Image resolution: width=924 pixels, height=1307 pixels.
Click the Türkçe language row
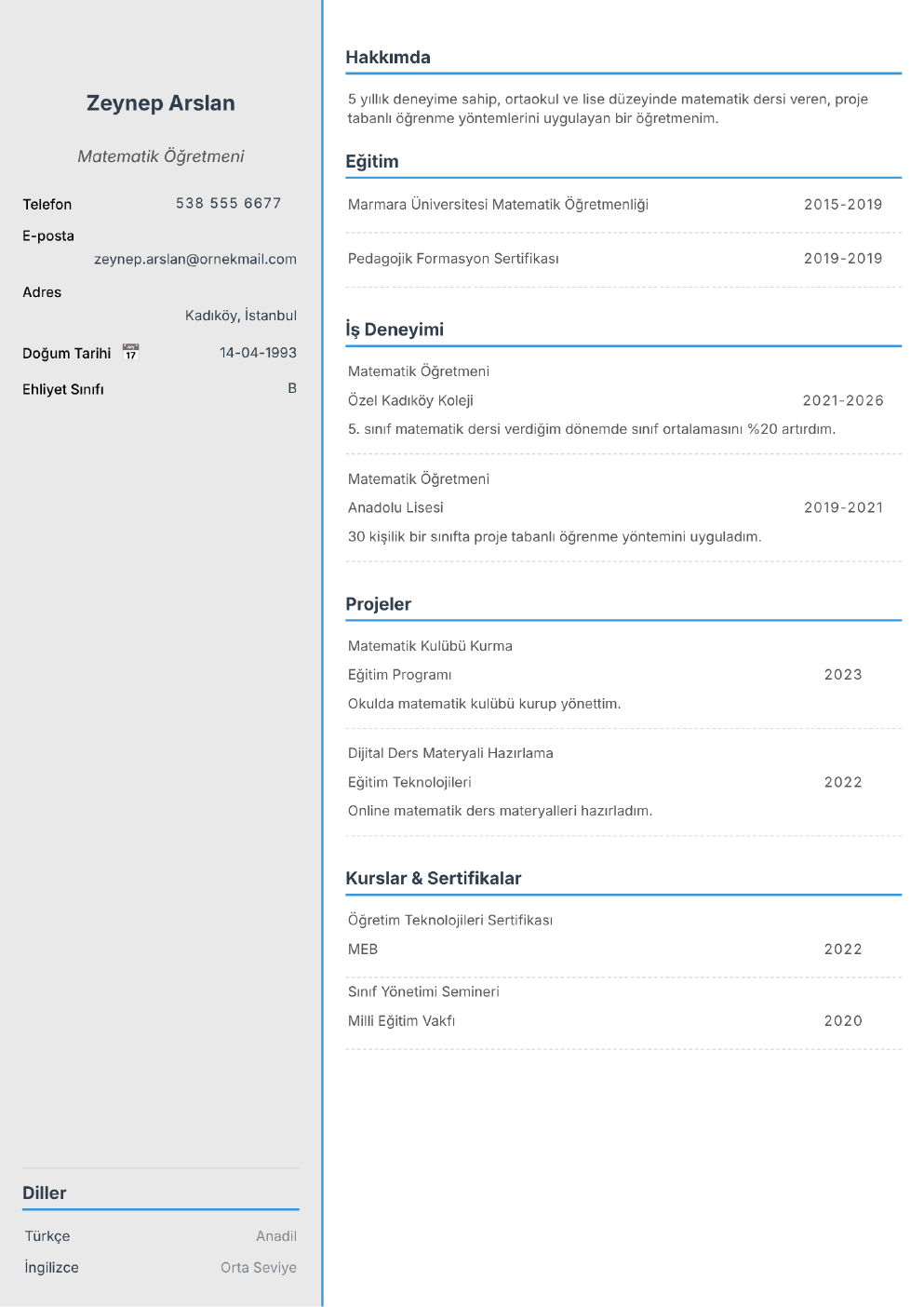(161, 1236)
